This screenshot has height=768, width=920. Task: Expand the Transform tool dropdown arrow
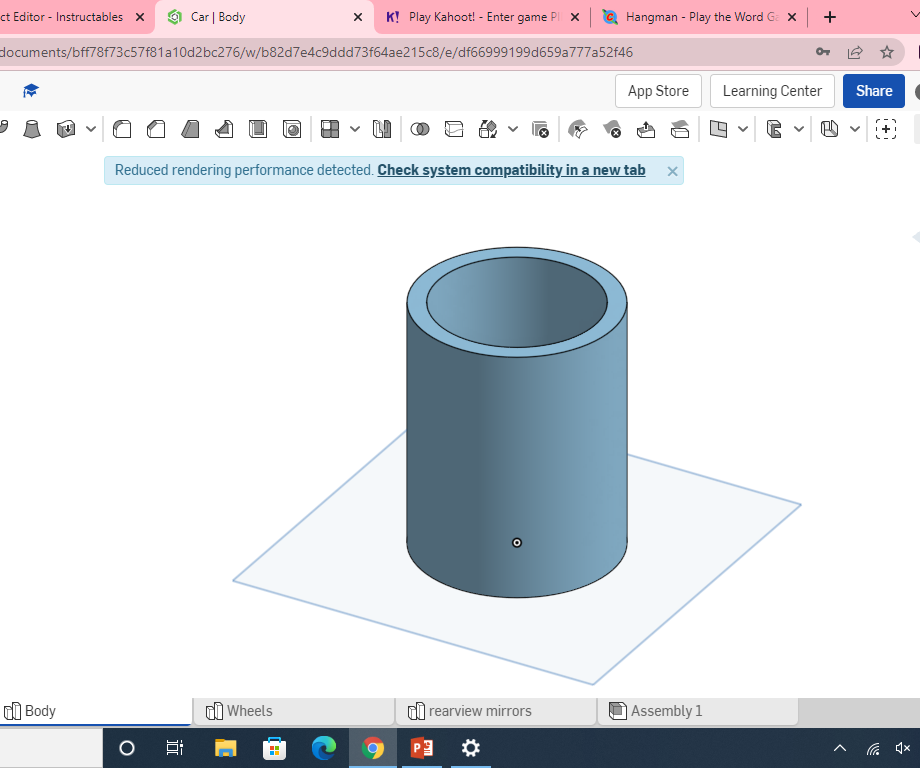[x=513, y=129]
